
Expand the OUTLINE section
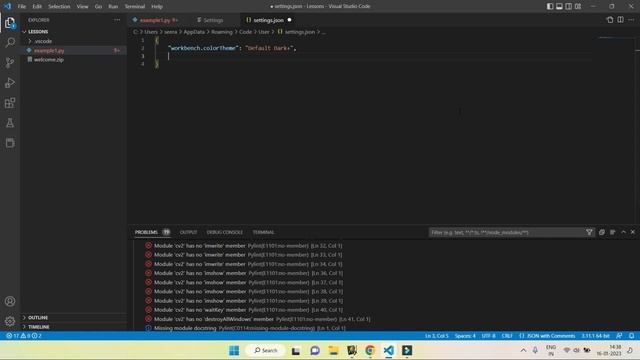click(38, 318)
